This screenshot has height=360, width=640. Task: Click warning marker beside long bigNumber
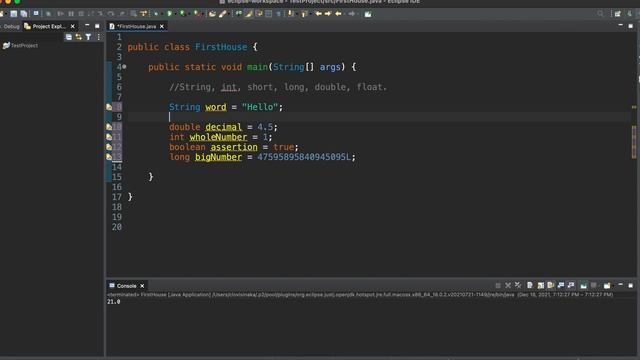[x=109, y=157]
